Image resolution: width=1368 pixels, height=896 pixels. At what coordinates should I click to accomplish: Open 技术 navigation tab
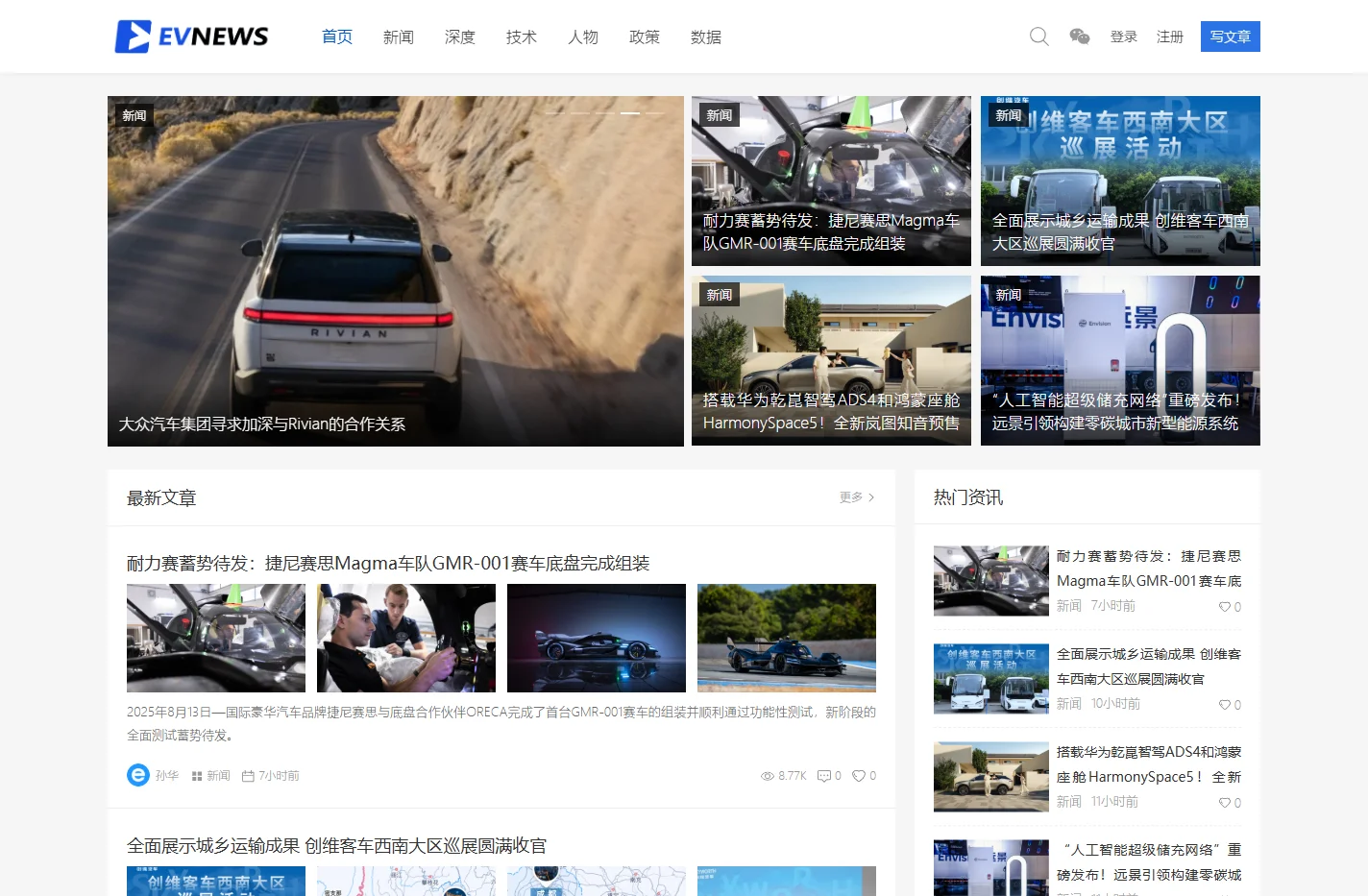pos(522,36)
